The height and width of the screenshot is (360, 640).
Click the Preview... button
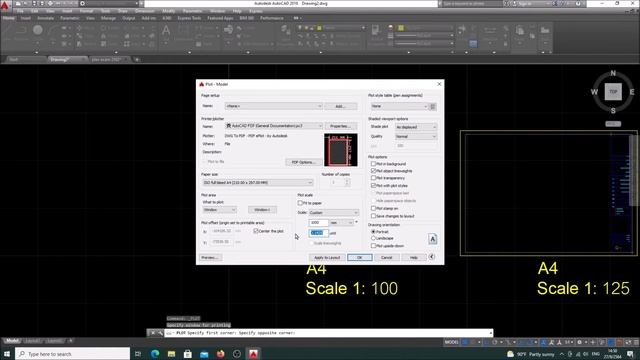(x=210, y=258)
